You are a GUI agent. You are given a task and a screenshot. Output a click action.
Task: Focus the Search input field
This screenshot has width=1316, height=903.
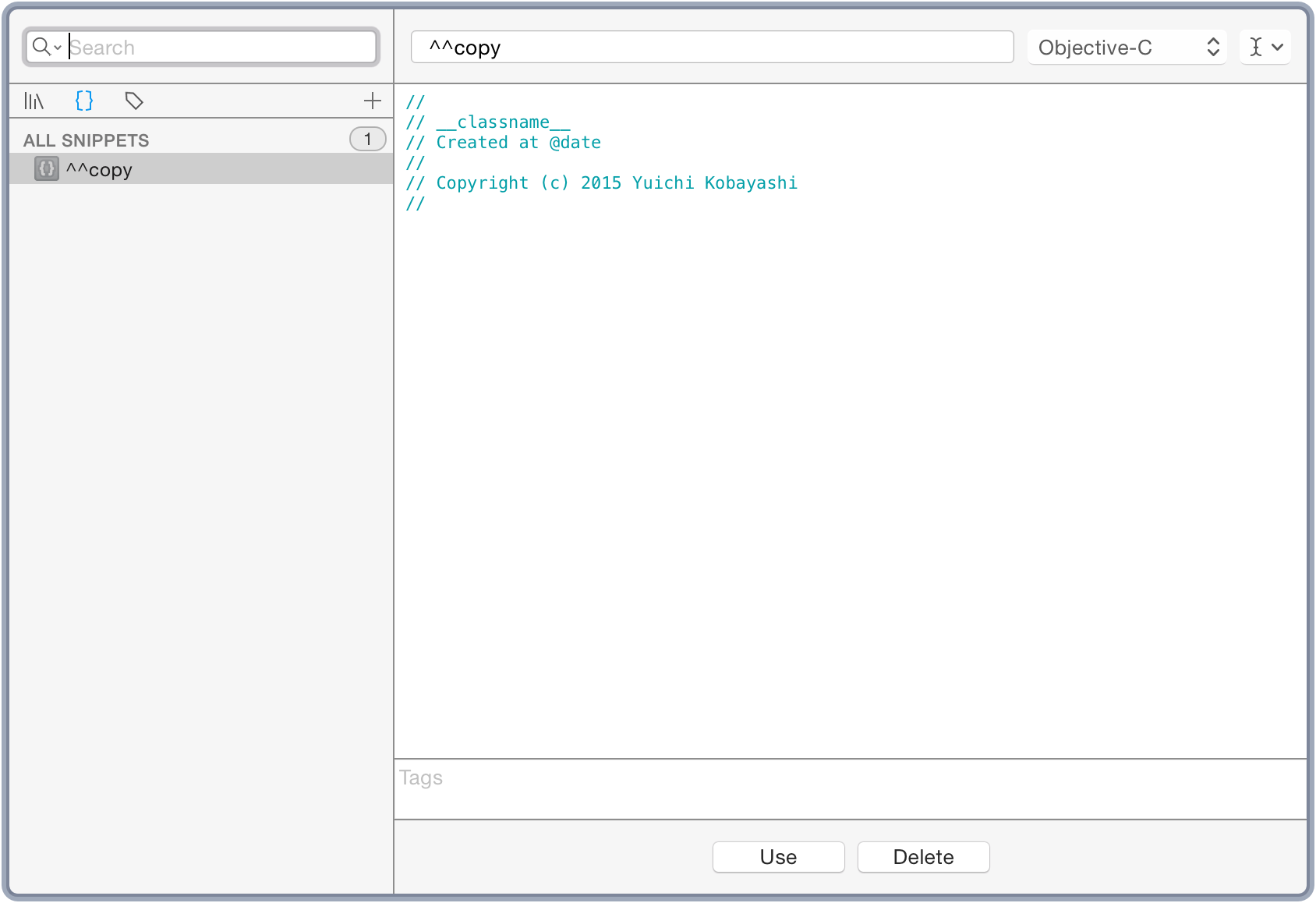pos(218,47)
